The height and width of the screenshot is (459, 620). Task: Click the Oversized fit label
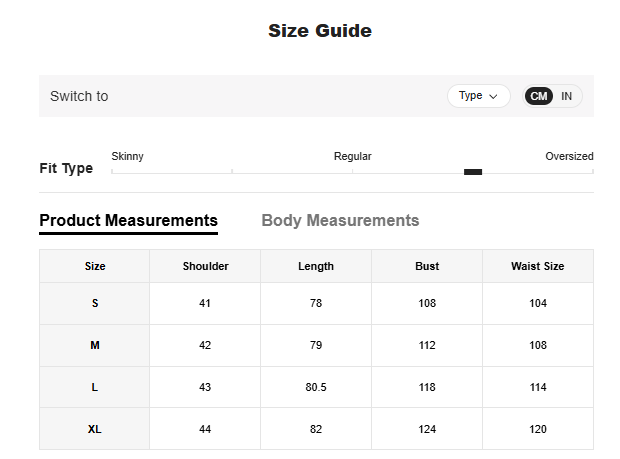(569, 156)
